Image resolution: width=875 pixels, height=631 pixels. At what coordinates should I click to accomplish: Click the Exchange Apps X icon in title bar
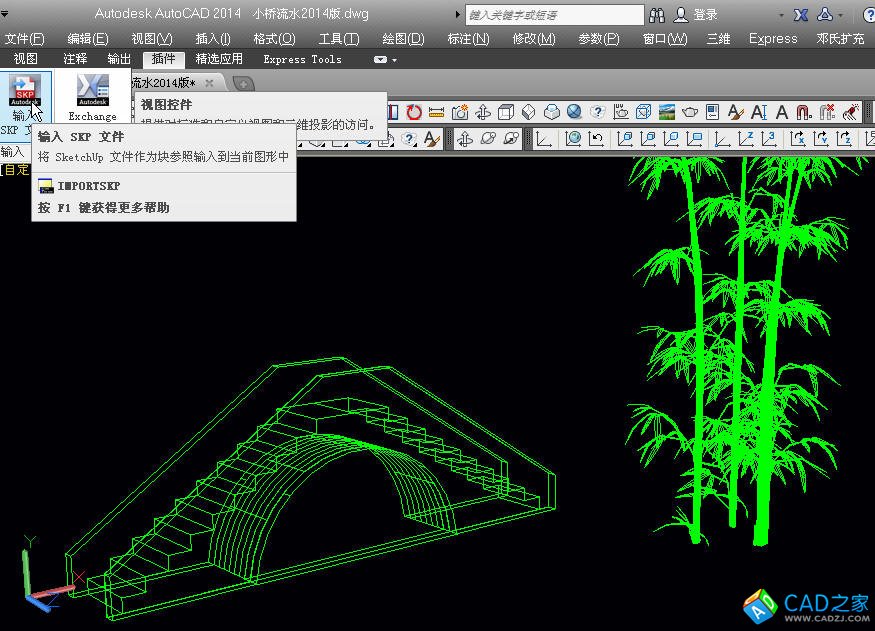tap(801, 15)
